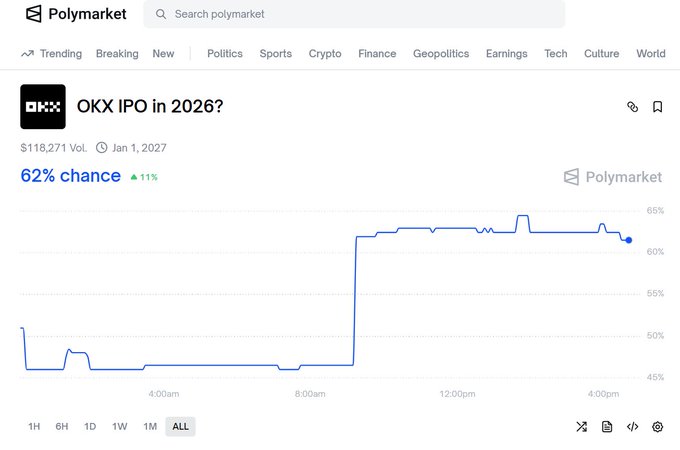
Task: Bookmark the OKX IPO market
Action: pyautogui.click(x=657, y=106)
